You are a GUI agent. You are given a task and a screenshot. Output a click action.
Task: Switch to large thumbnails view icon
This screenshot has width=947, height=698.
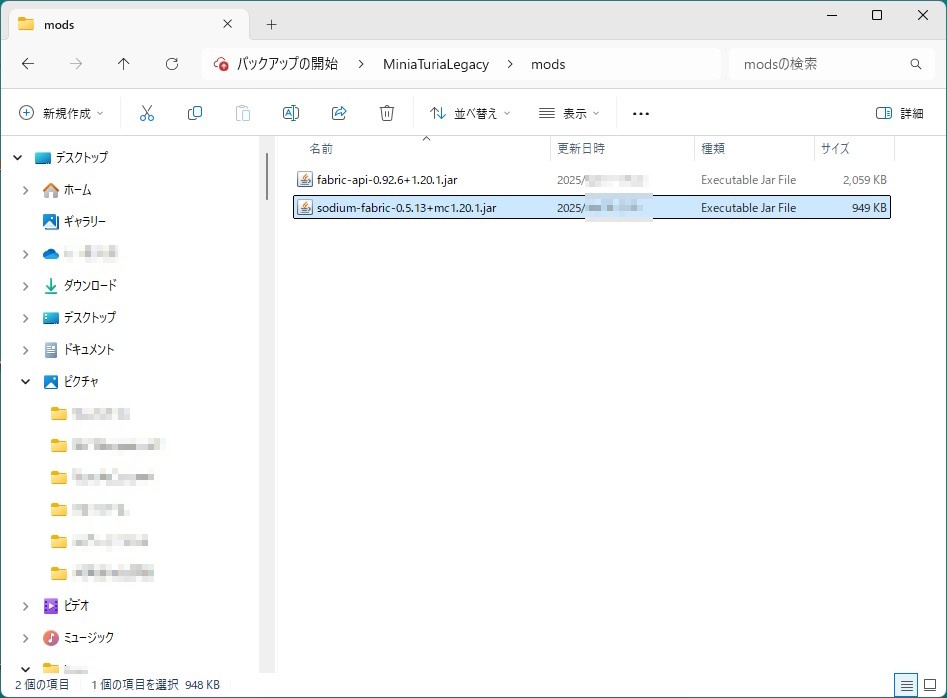pyautogui.click(x=930, y=685)
